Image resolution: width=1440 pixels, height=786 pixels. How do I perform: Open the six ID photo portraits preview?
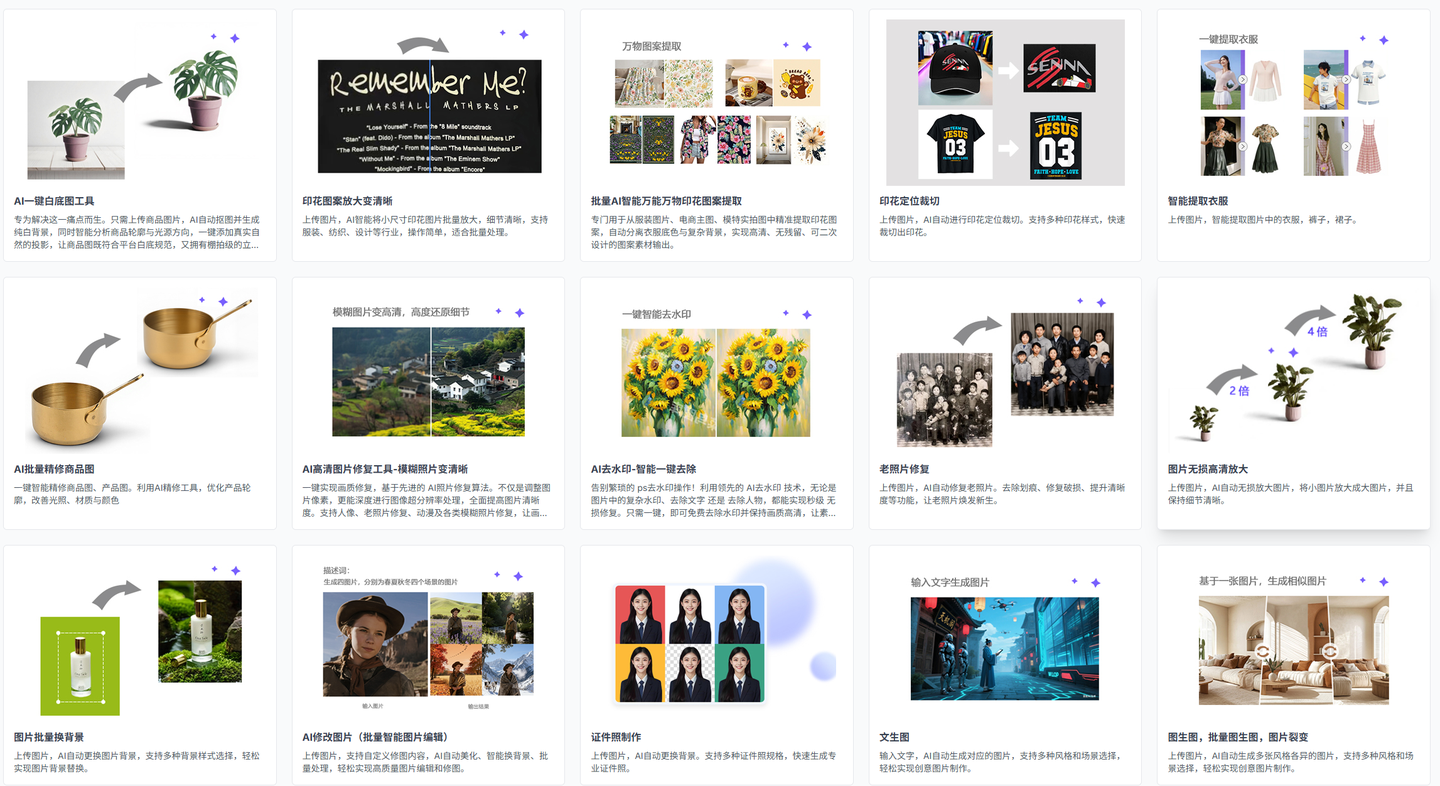click(x=717, y=639)
